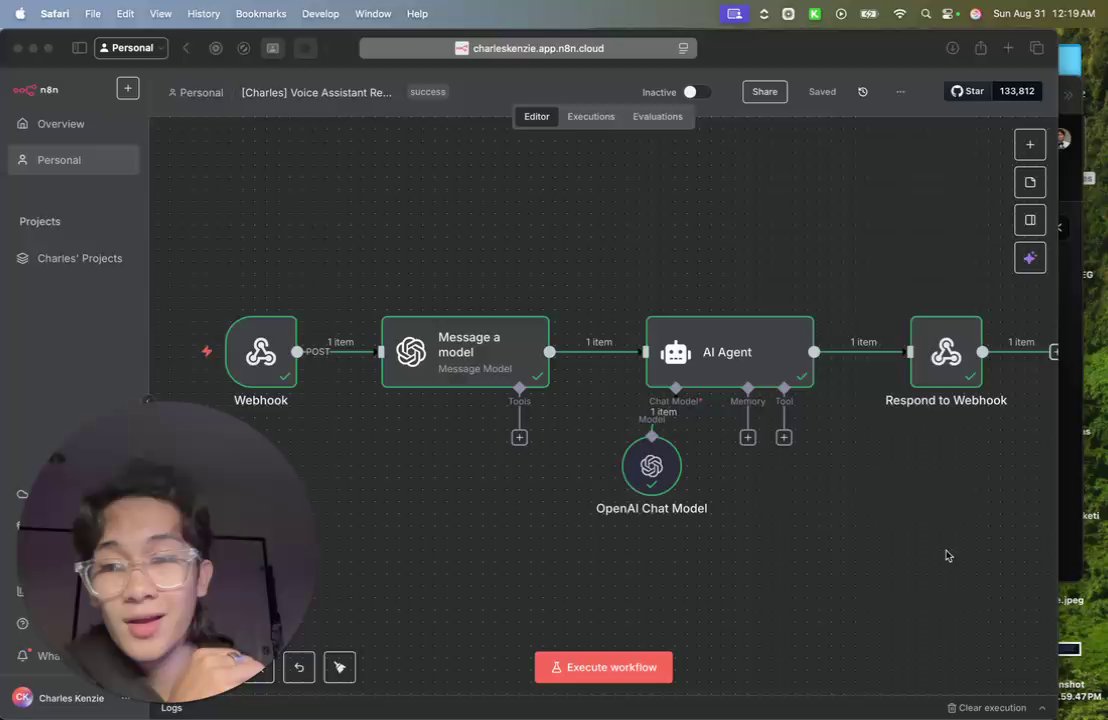The width and height of the screenshot is (1108, 720).
Task: Open the History menu
Action: coord(204,13)
